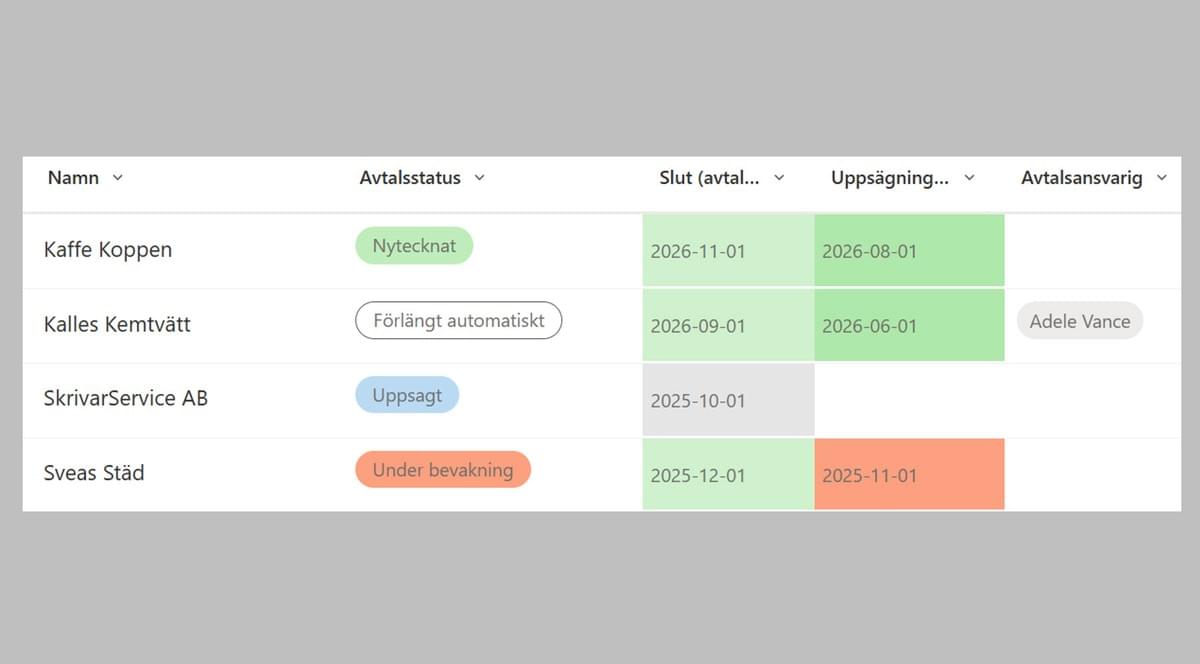Open the Kaffe Koppen row

point(108,250)
